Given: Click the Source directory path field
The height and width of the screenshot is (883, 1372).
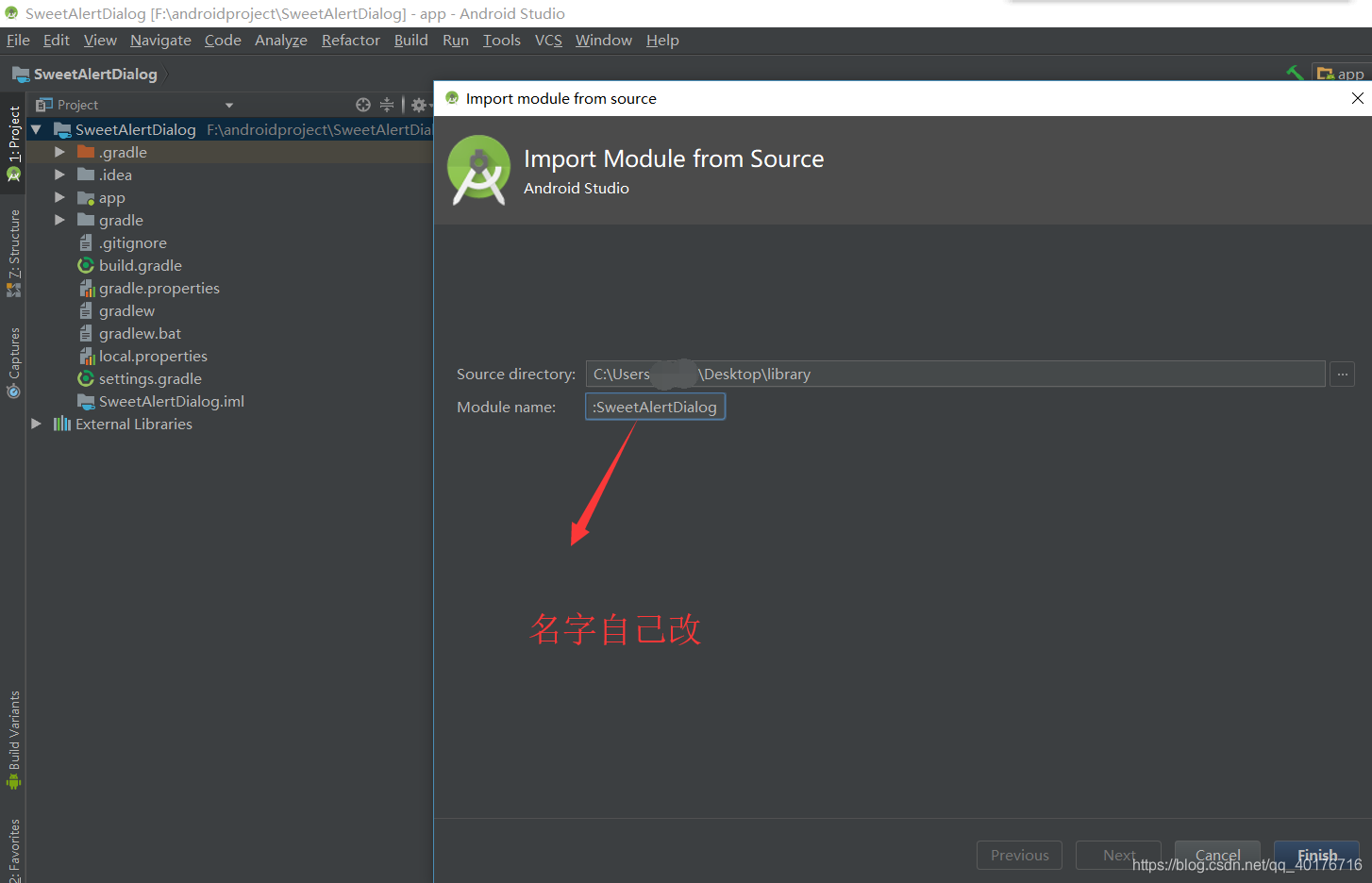Looking at the screenshot, I should coord(955,374).
